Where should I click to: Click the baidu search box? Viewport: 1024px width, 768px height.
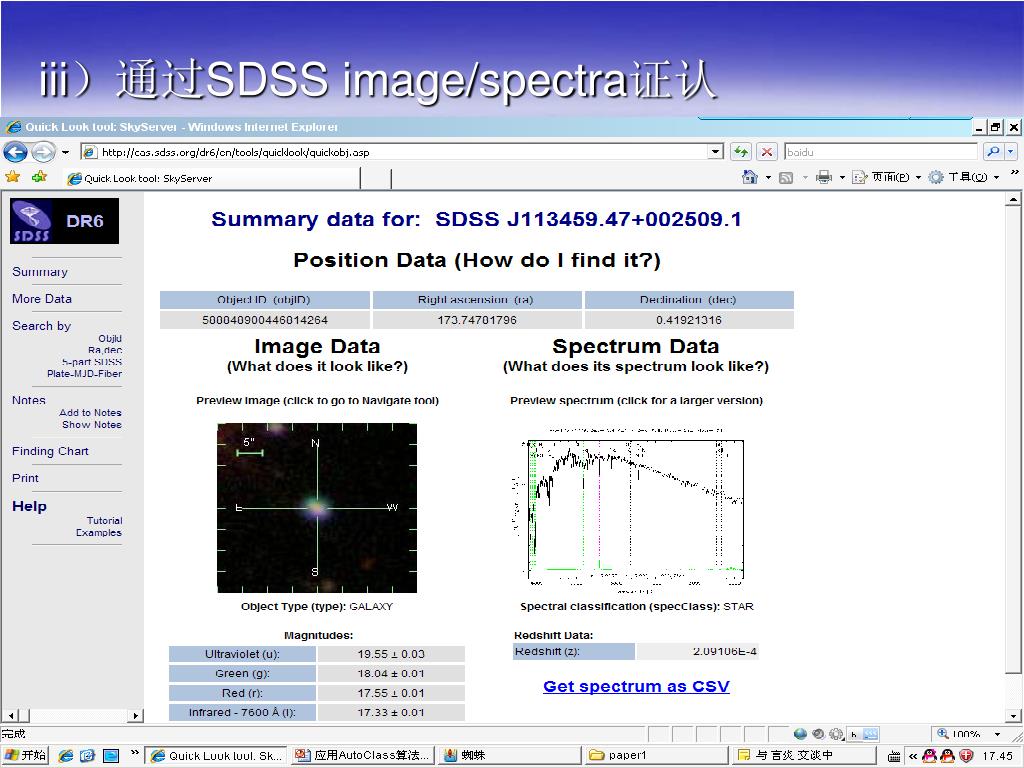click(880, 152)
